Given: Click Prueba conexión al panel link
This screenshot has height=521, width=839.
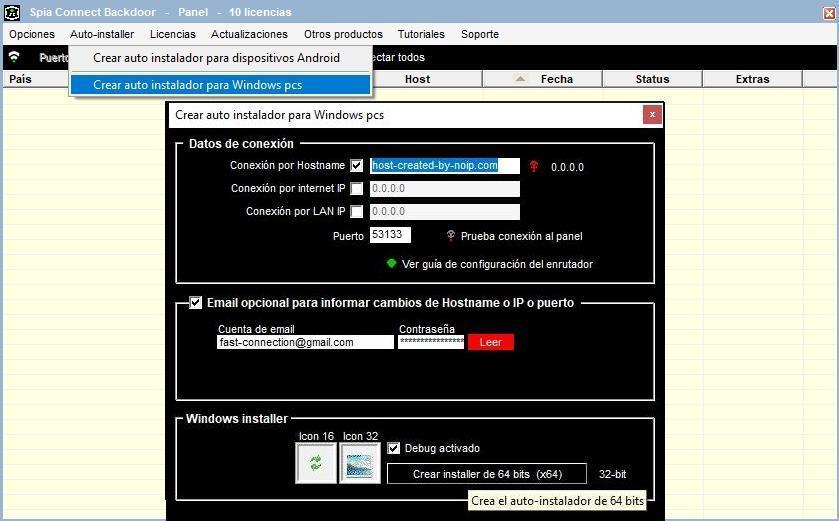Looking at the screenshot, I should (x=522, y=236).
